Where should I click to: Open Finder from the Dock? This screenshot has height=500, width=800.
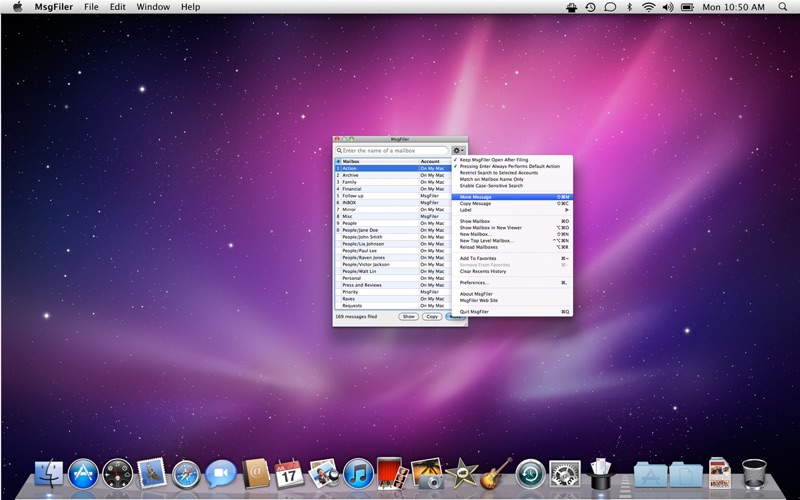[x=49, y=474]
